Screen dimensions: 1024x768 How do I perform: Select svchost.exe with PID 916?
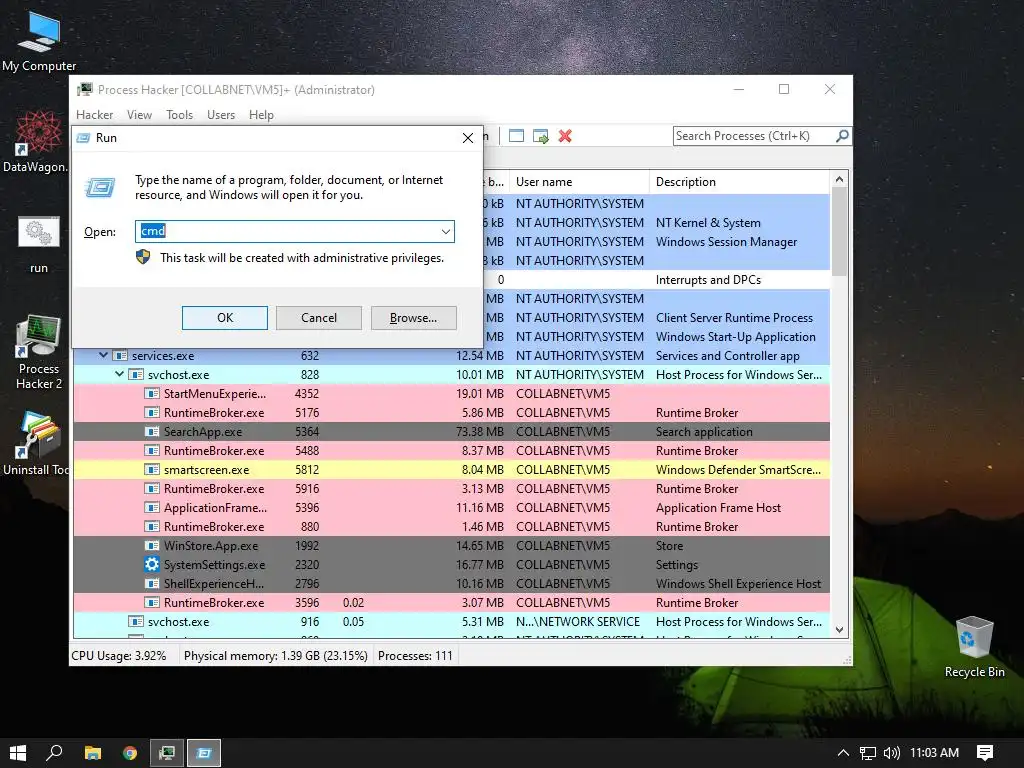(451, 621)
